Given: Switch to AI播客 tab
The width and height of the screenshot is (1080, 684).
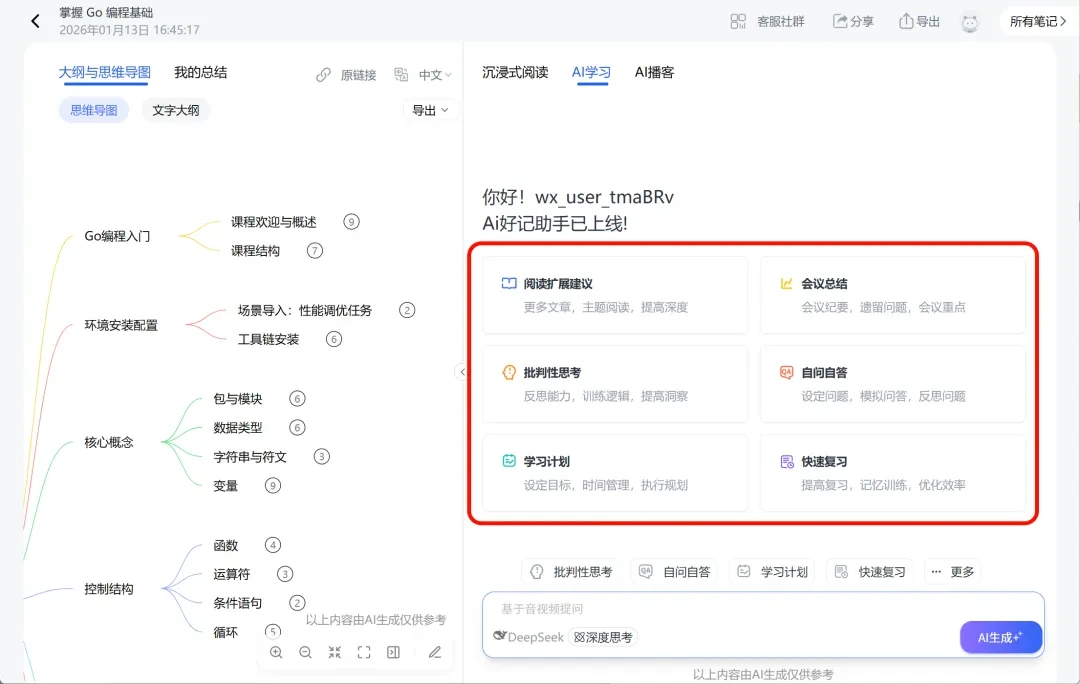Looking at the screenshot, I should point(654,72).
